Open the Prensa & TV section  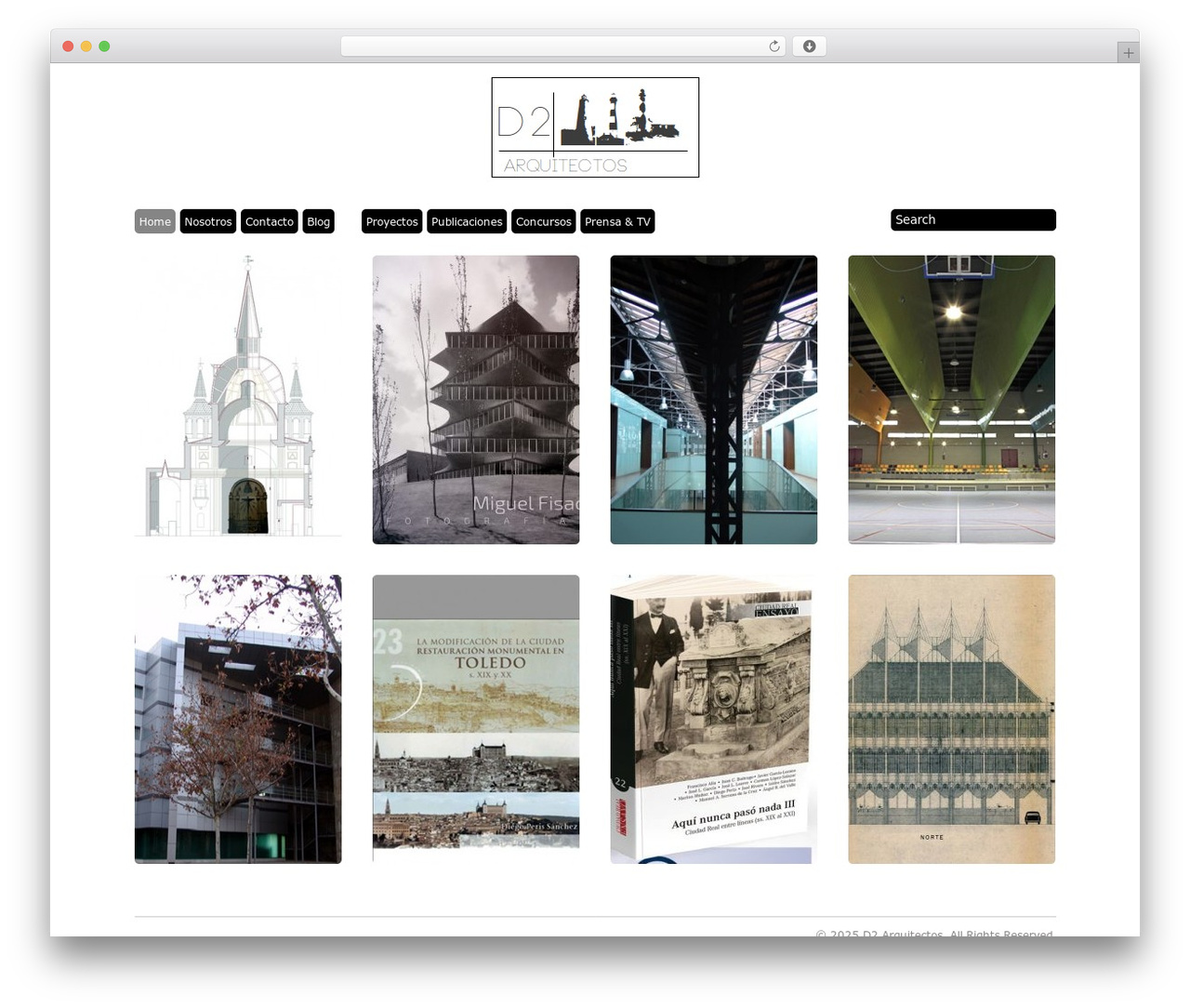[617, 221]
